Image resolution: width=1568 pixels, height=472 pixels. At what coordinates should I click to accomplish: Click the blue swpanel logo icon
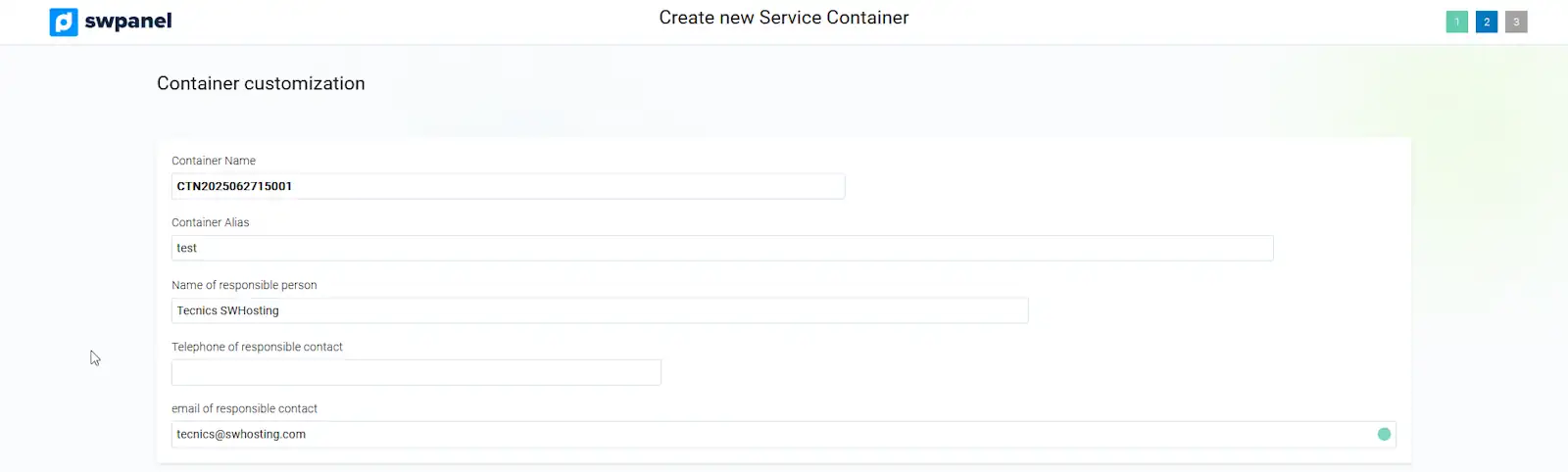(64, 22)
